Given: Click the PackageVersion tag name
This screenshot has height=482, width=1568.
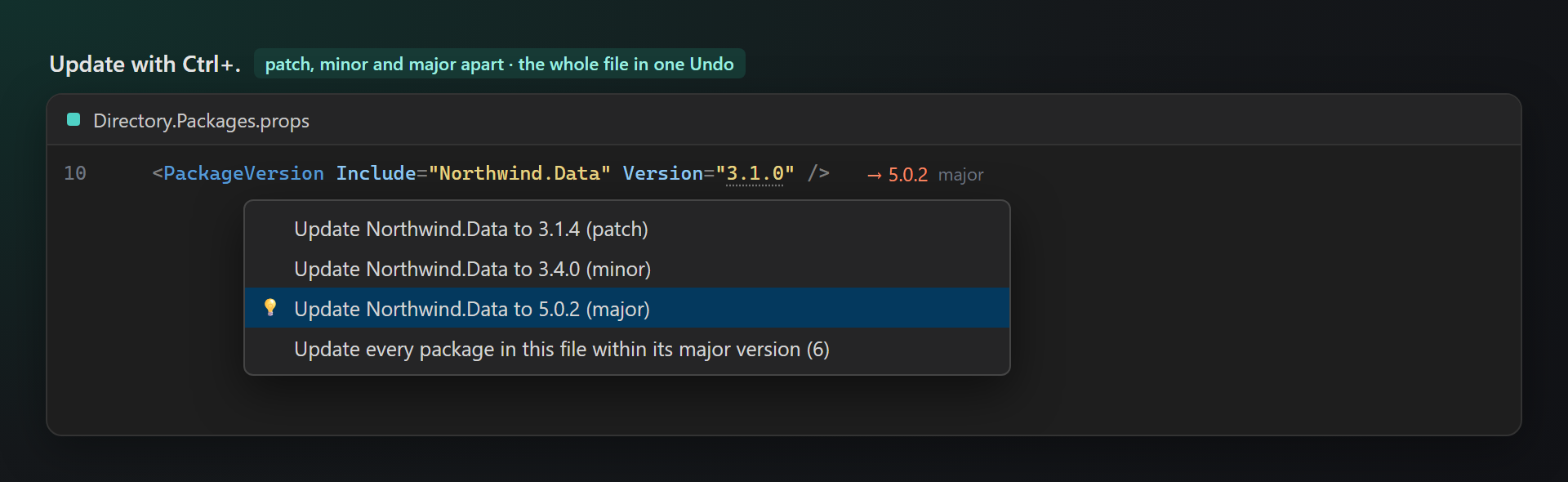Looking at the screenshot, I should pyautogui.click(x=243, y=174).
